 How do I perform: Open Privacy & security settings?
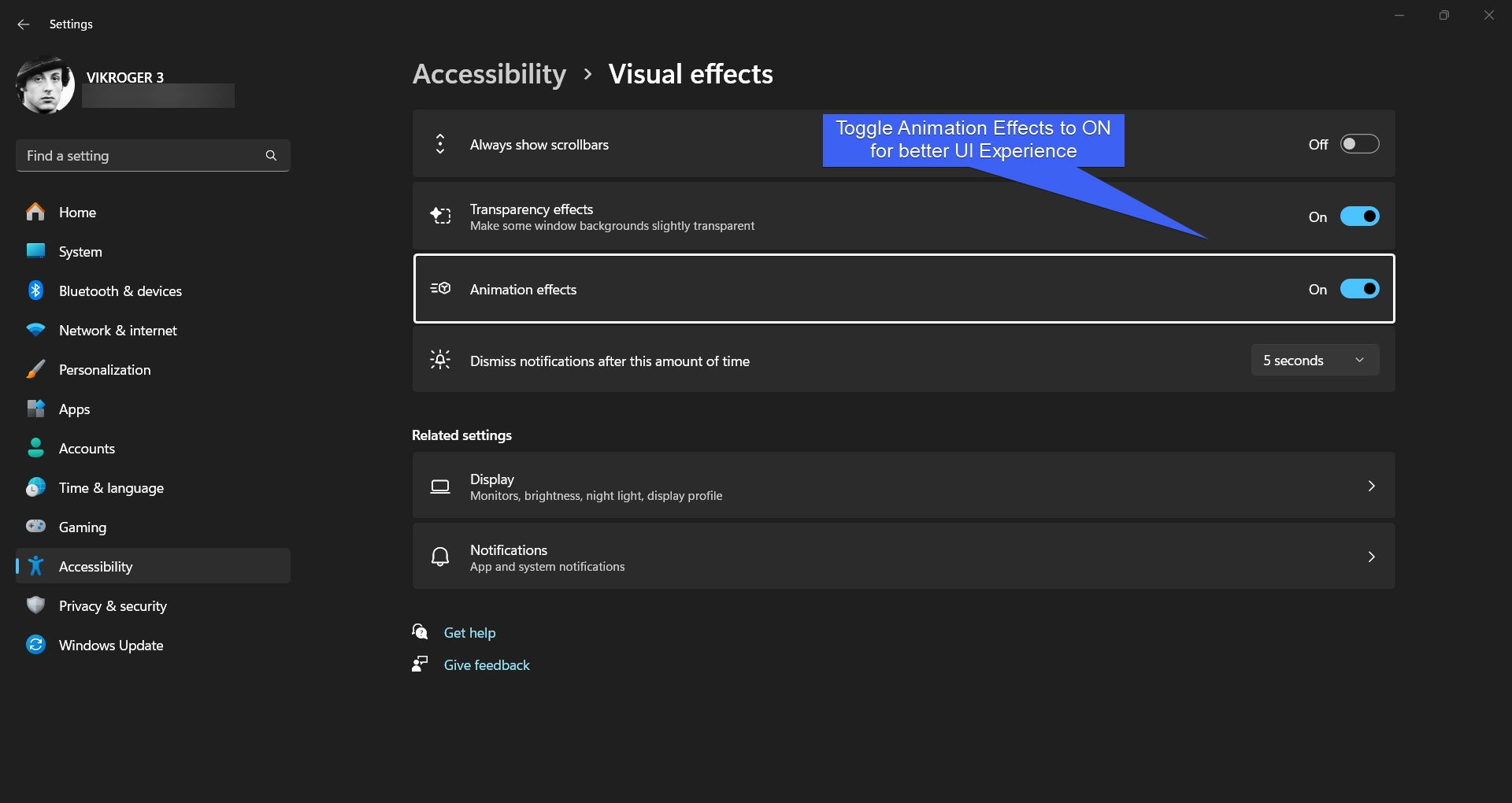153,605
